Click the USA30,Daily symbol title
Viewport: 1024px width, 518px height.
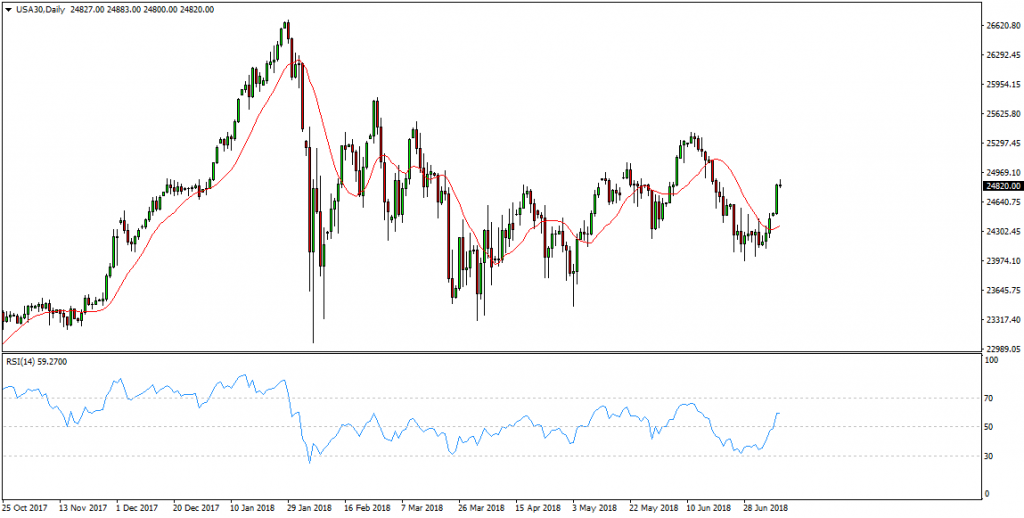tap(37, 9)
